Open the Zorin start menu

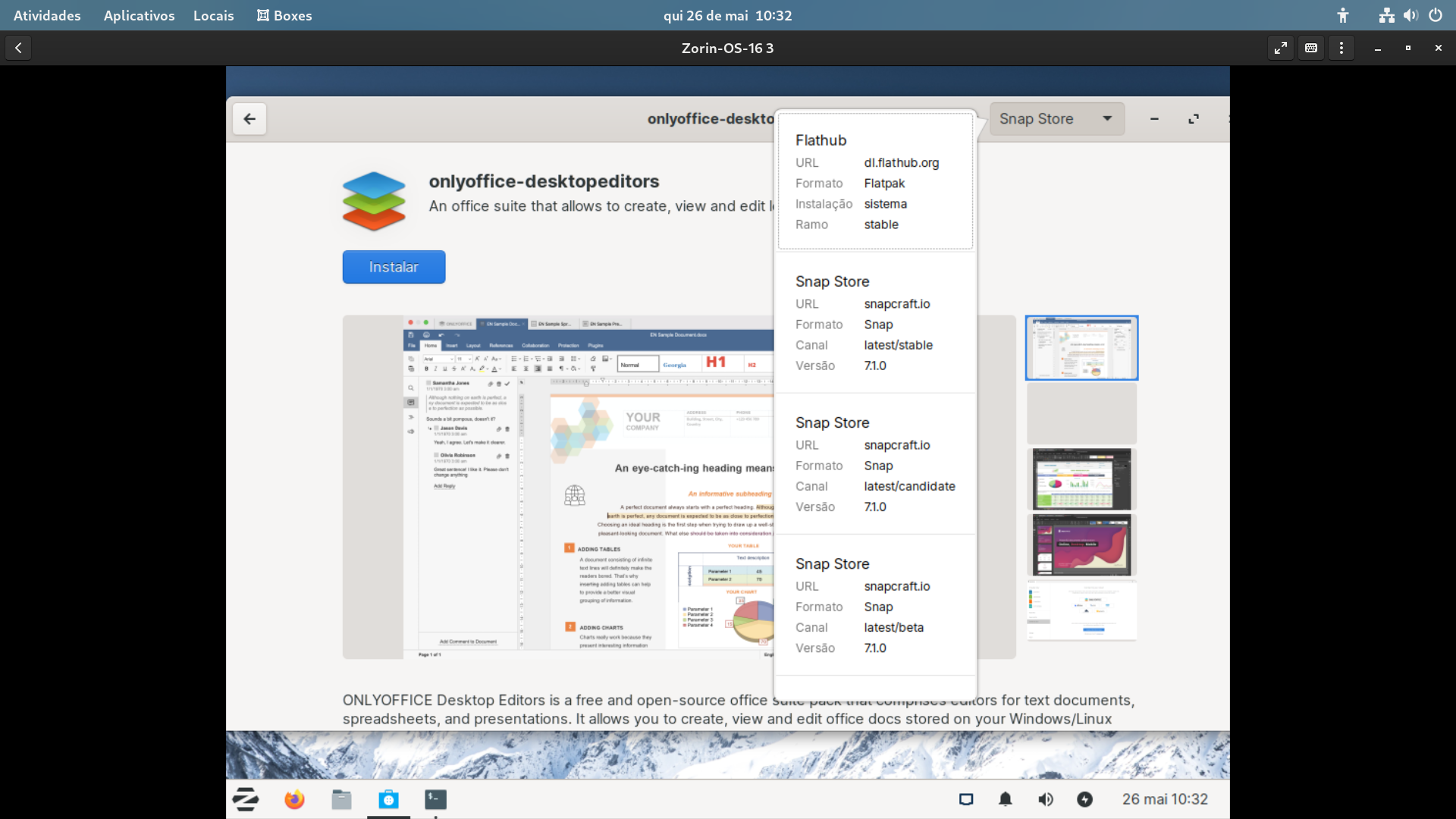pyautogui.click(x=246, y=799)
